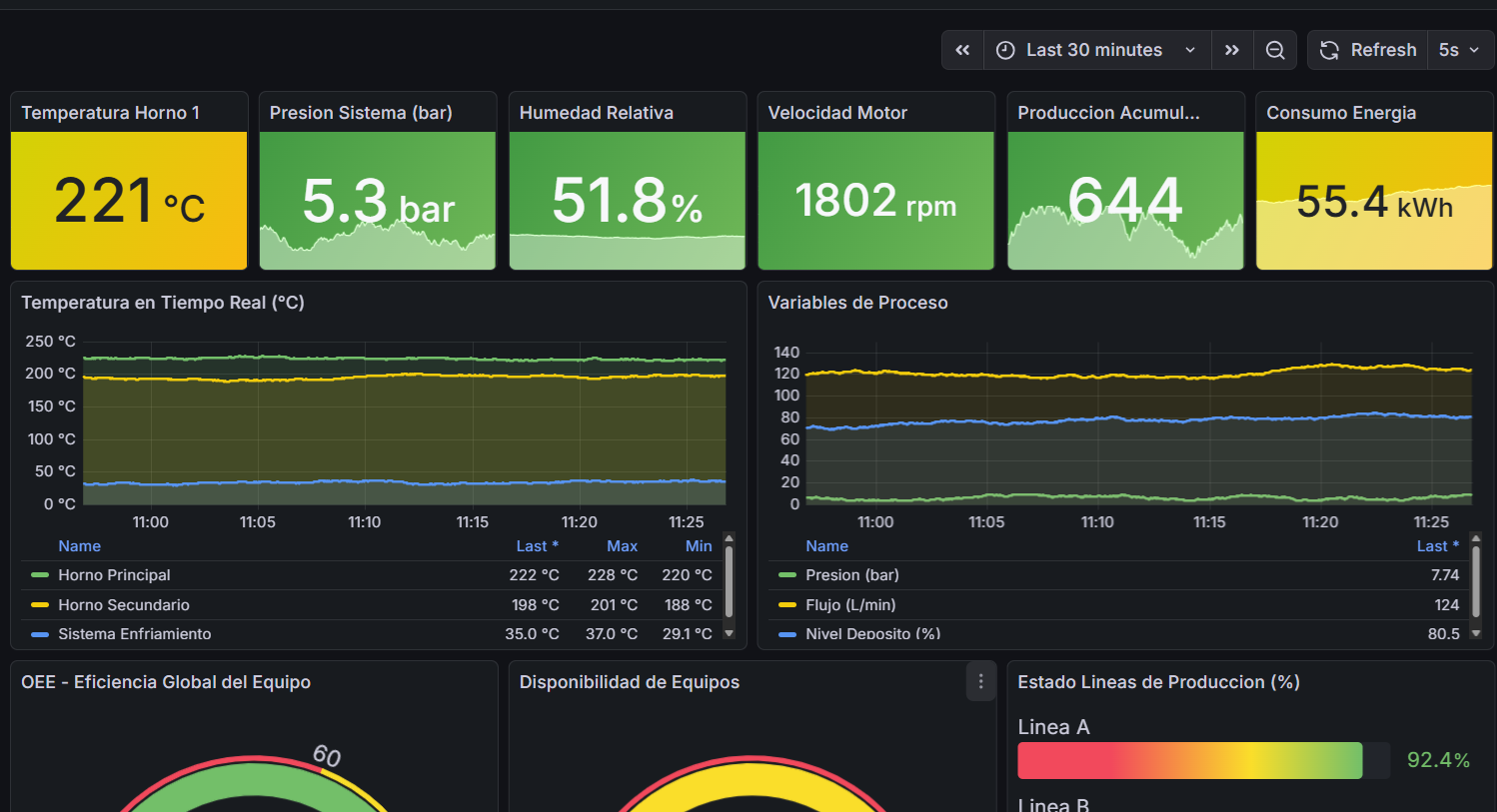Sort temperature legend by Min column
Image resolution: width=1497 pixels, height=812 pixels.
point(699,546)
